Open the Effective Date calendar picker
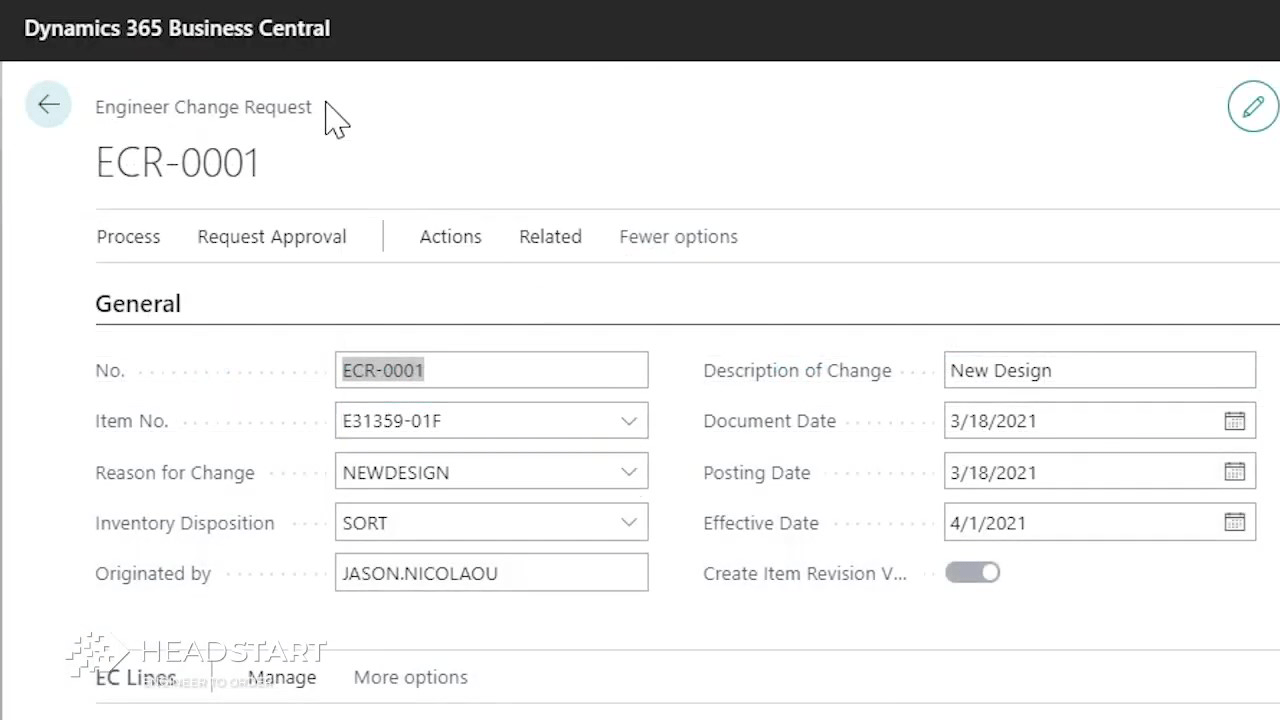Viewport: 1280px width, 720px height. (1235, 522)
